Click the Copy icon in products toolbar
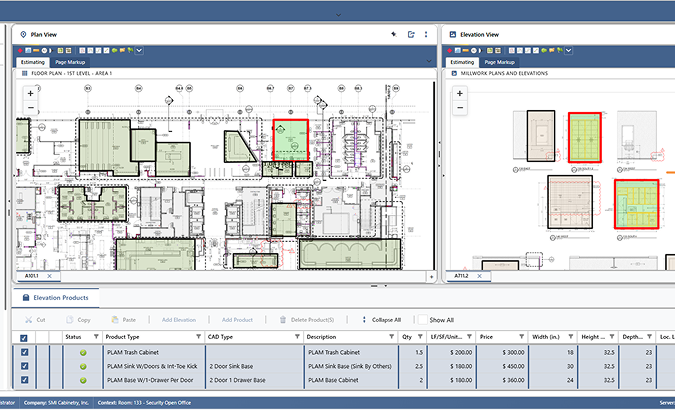The image size is (676, 410). (69, 319)
